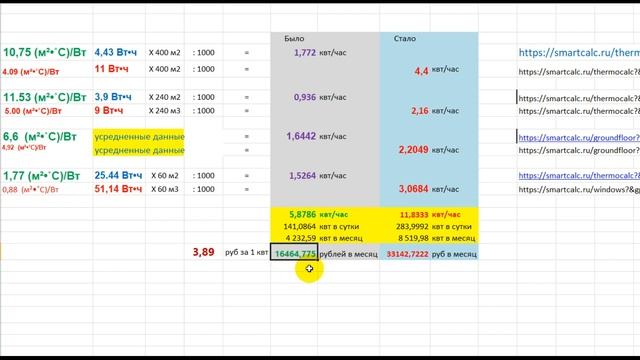This screenshot has width=640, height=360.
Task: Select the green '11.53 (м²•˚С)/Вт' cell
Action: click(x=44, y=97)
